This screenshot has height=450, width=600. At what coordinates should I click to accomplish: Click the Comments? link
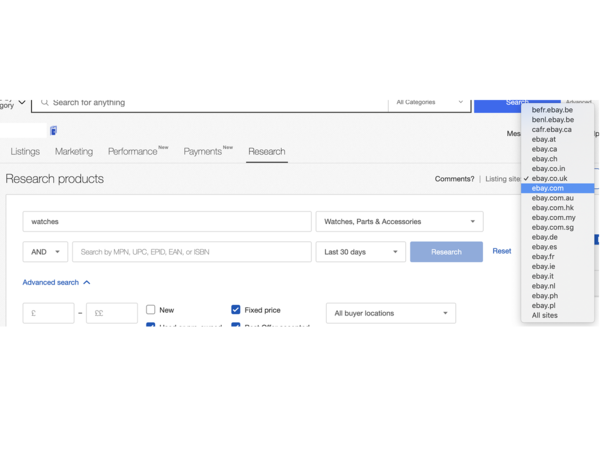tap(454, 179)
